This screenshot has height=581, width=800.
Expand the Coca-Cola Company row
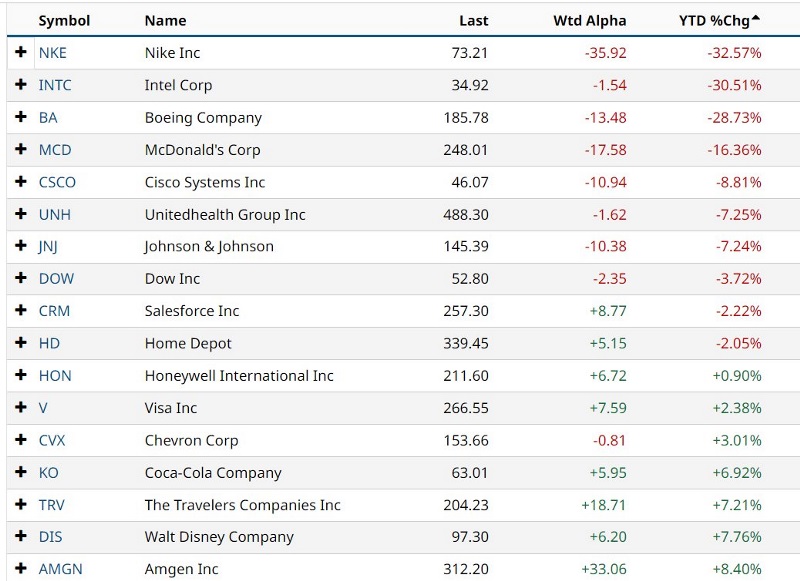[x=23, y=473]
